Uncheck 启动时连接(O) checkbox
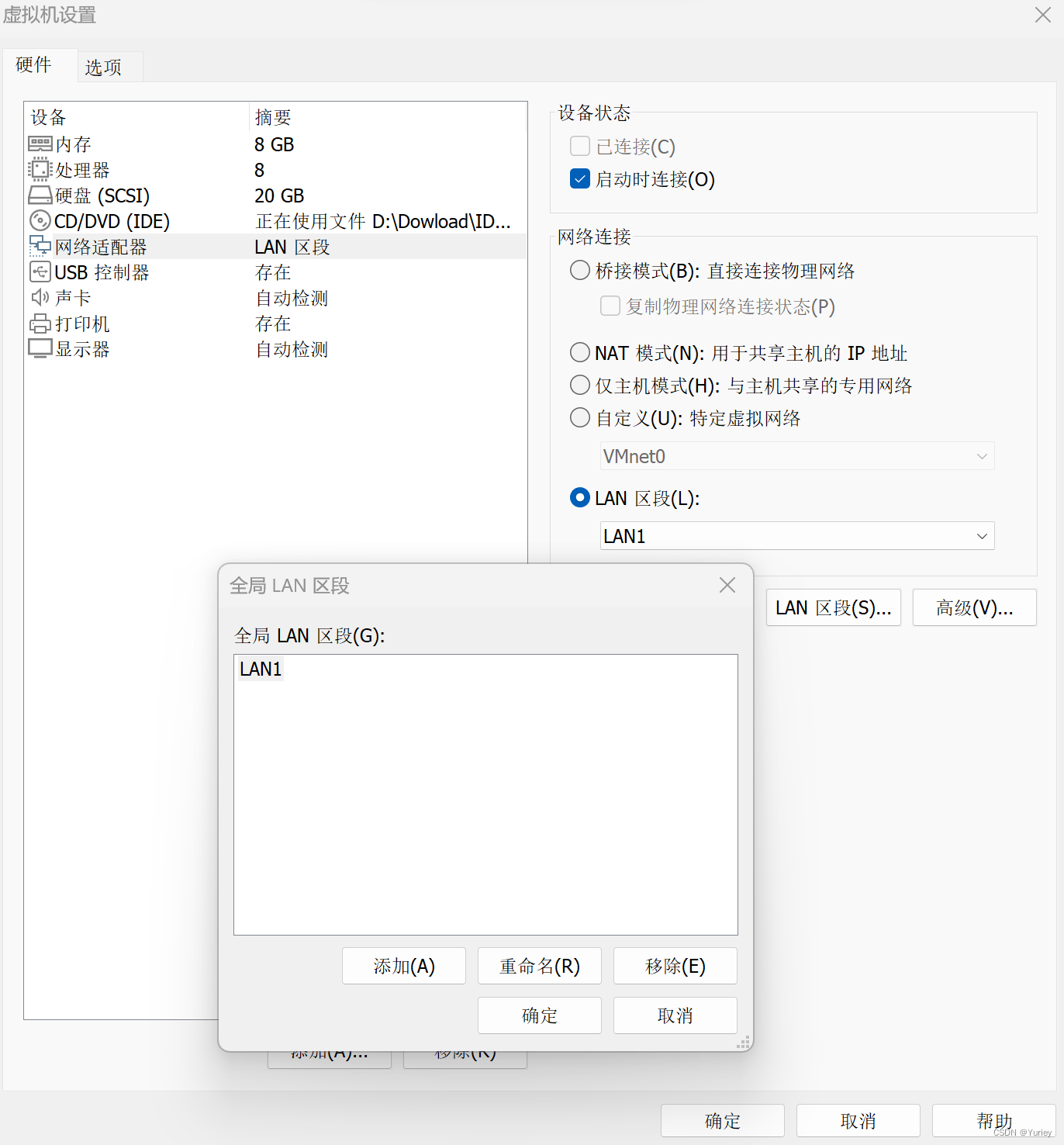Screen dimensions: 1064x1145 pos(580,179)
